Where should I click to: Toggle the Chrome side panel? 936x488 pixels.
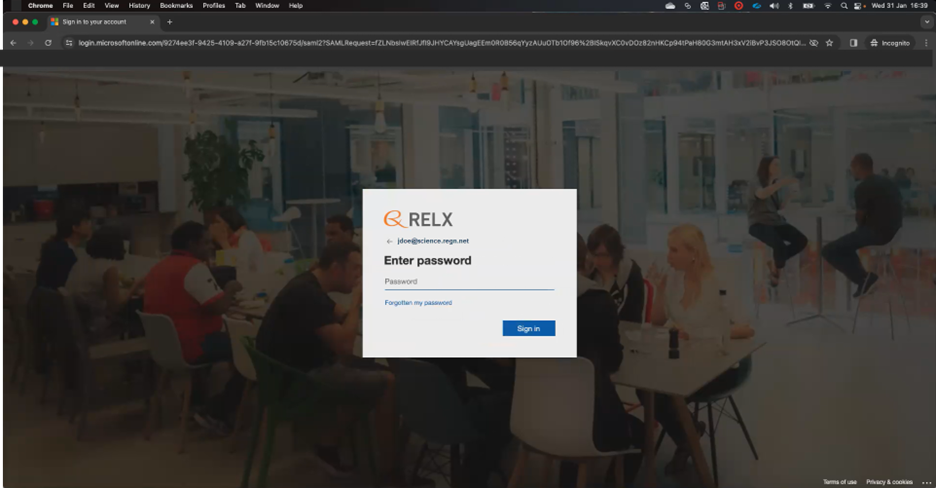point(854,43)
